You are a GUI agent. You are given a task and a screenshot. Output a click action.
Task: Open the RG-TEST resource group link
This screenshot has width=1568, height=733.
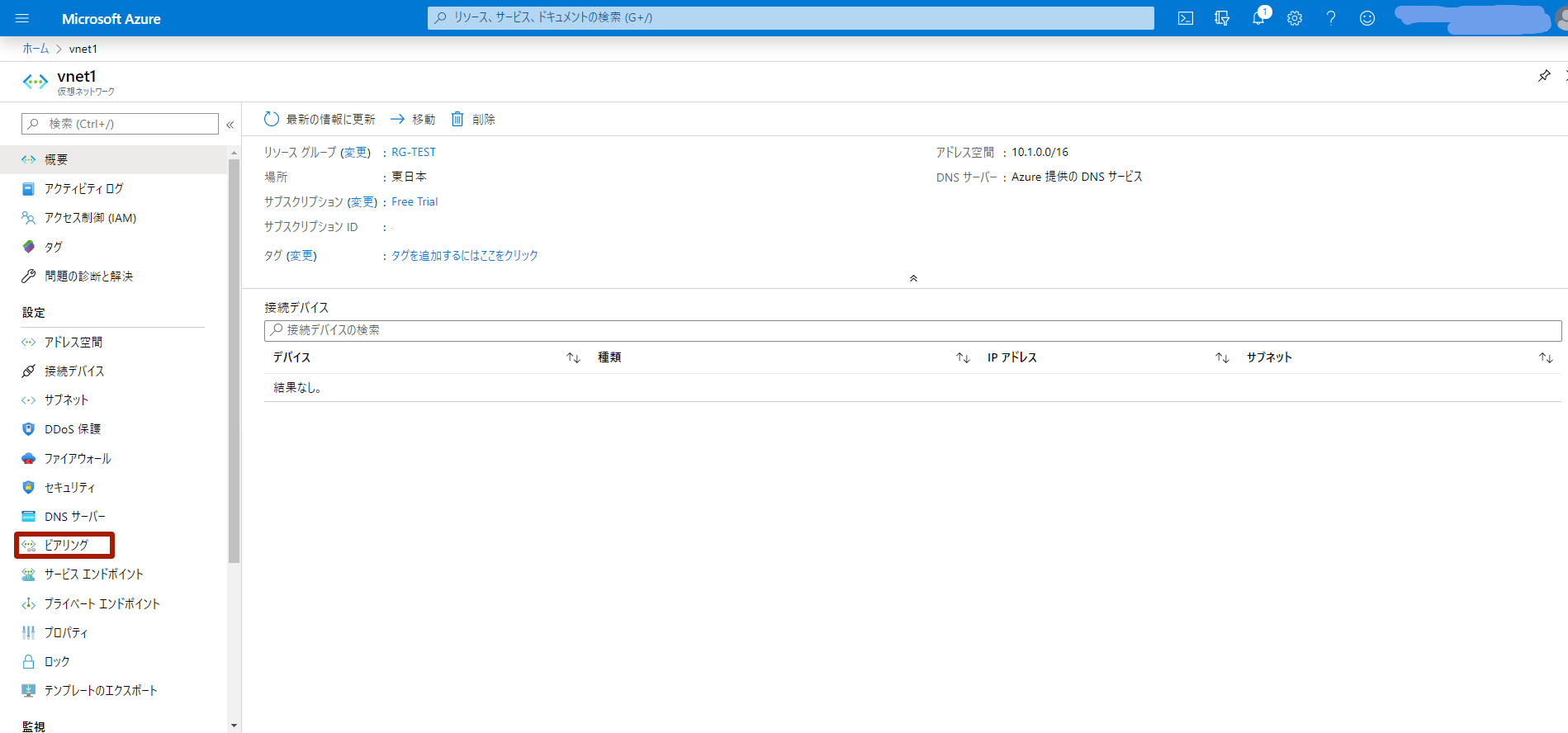(x=413, y=152)
